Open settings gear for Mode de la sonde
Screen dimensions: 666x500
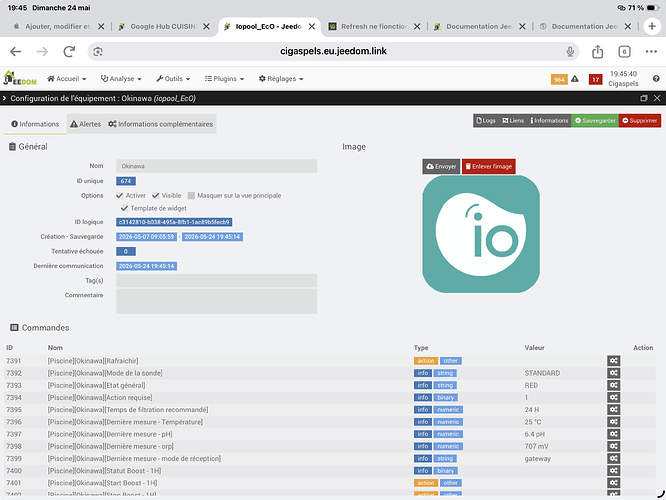[613, 373]
